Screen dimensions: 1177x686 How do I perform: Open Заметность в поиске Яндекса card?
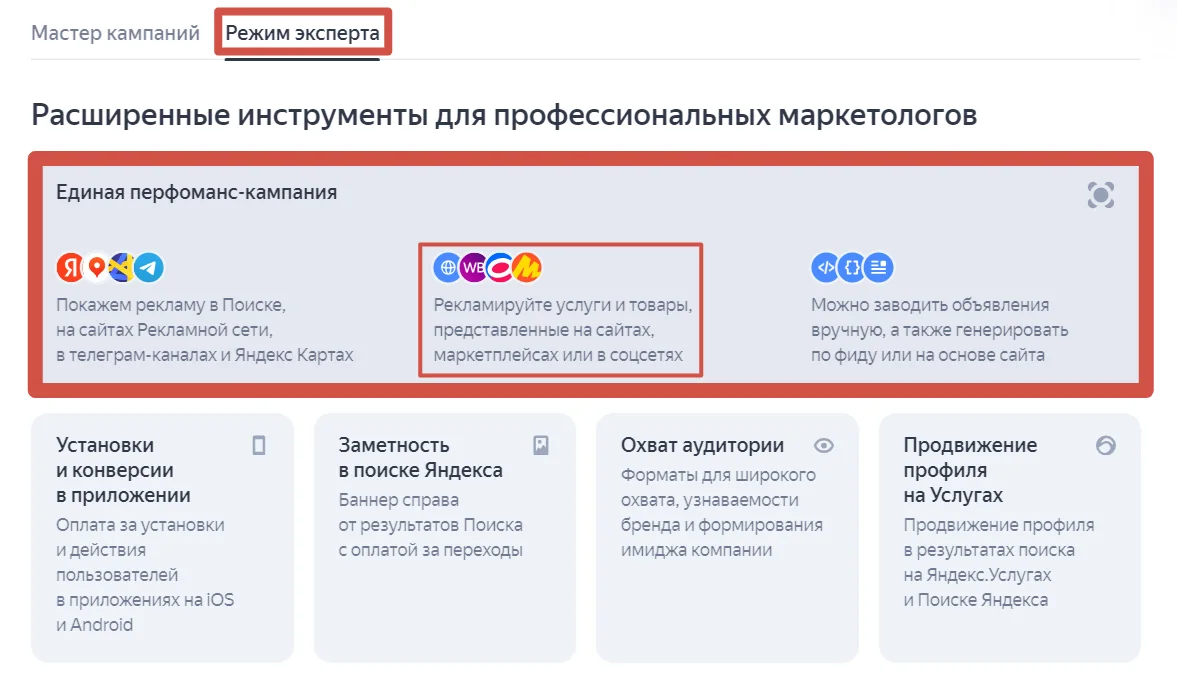point(444,537)
